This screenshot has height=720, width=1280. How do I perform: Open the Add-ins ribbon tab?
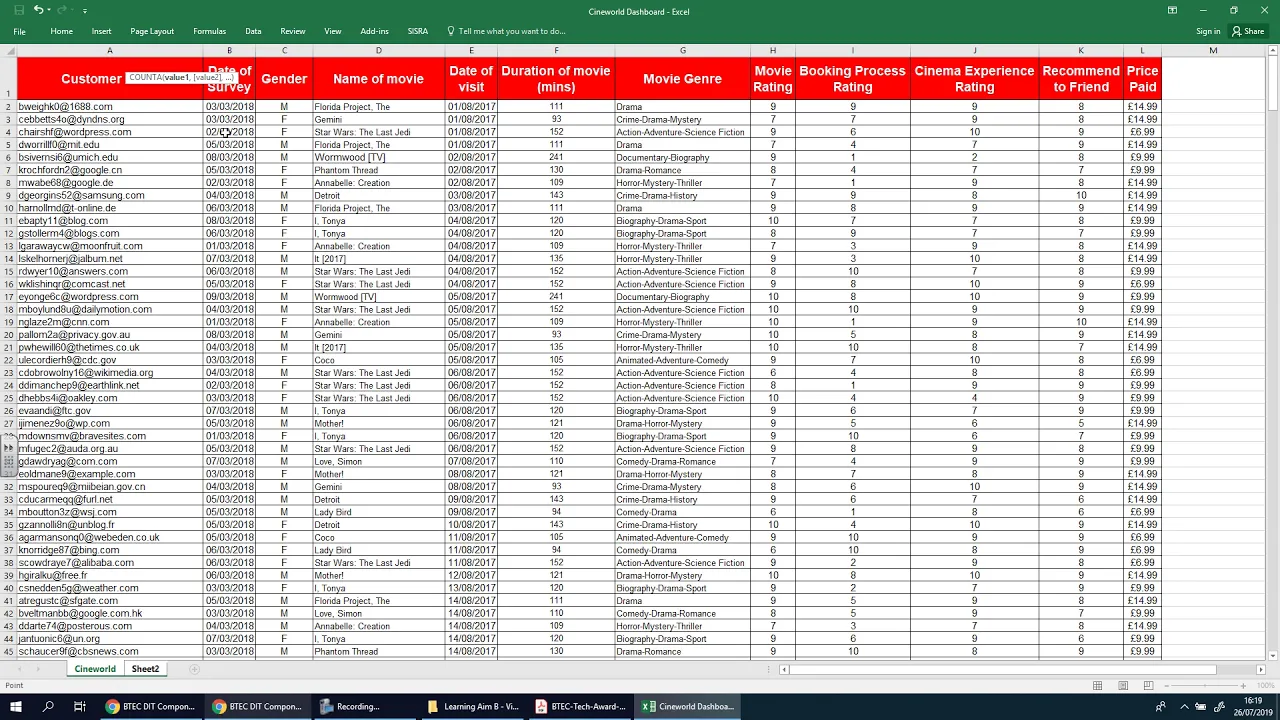374,31
